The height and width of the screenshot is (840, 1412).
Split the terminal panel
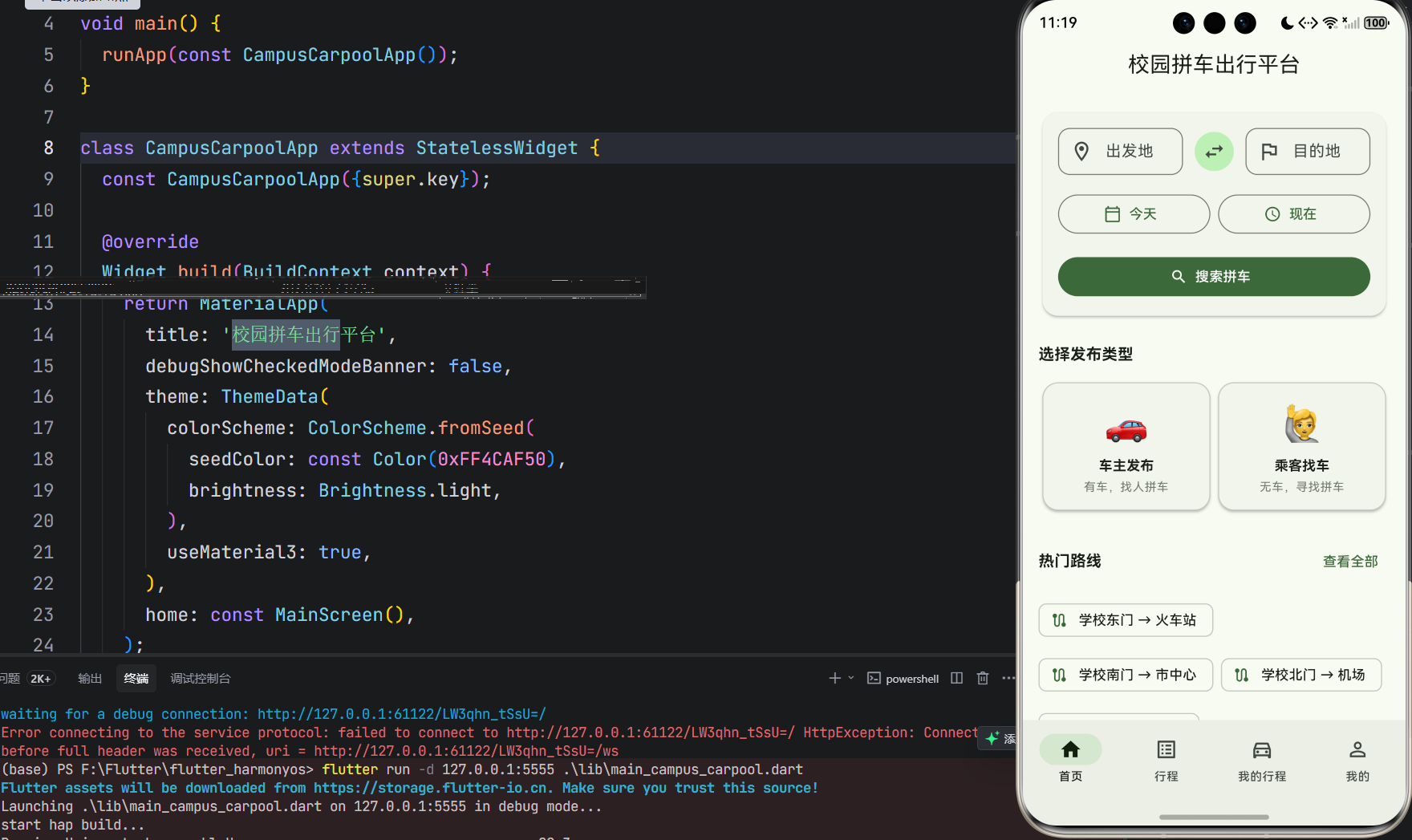(x=956, y=679)
